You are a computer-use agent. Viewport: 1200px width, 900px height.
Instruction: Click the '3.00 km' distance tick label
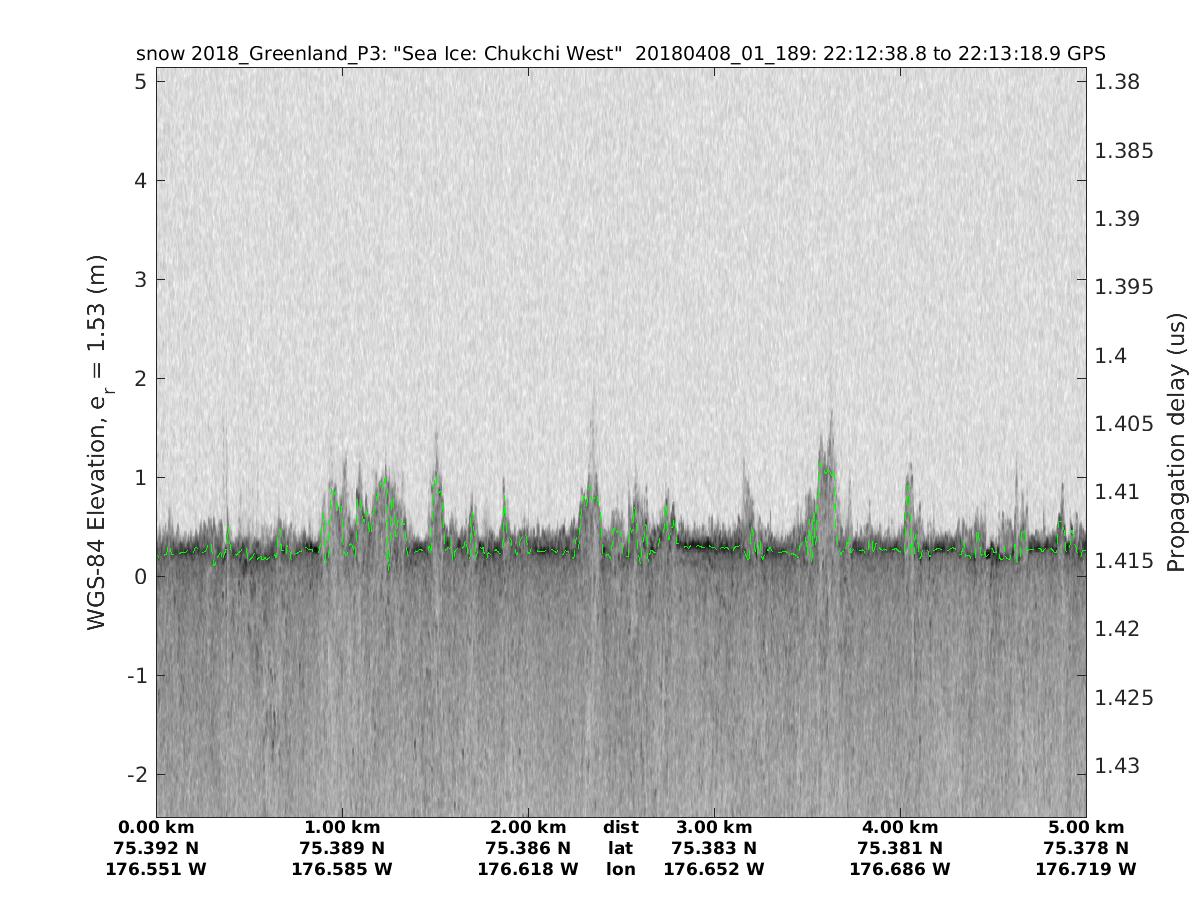[714, 827]
